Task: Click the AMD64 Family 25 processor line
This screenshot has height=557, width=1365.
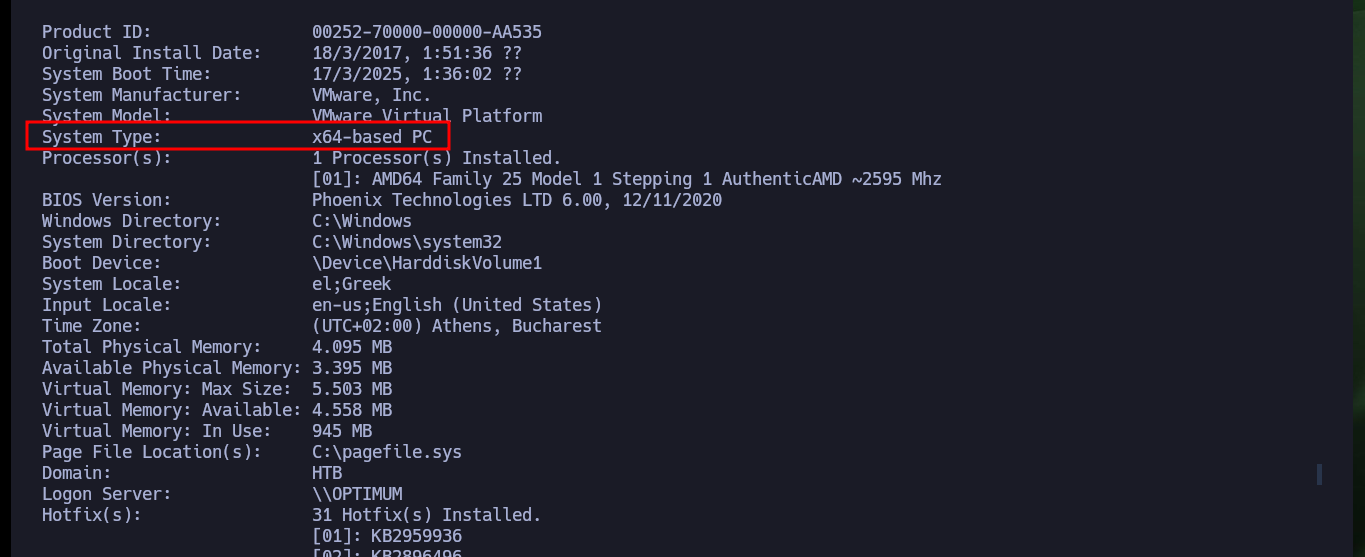Action: coord(627,179)
